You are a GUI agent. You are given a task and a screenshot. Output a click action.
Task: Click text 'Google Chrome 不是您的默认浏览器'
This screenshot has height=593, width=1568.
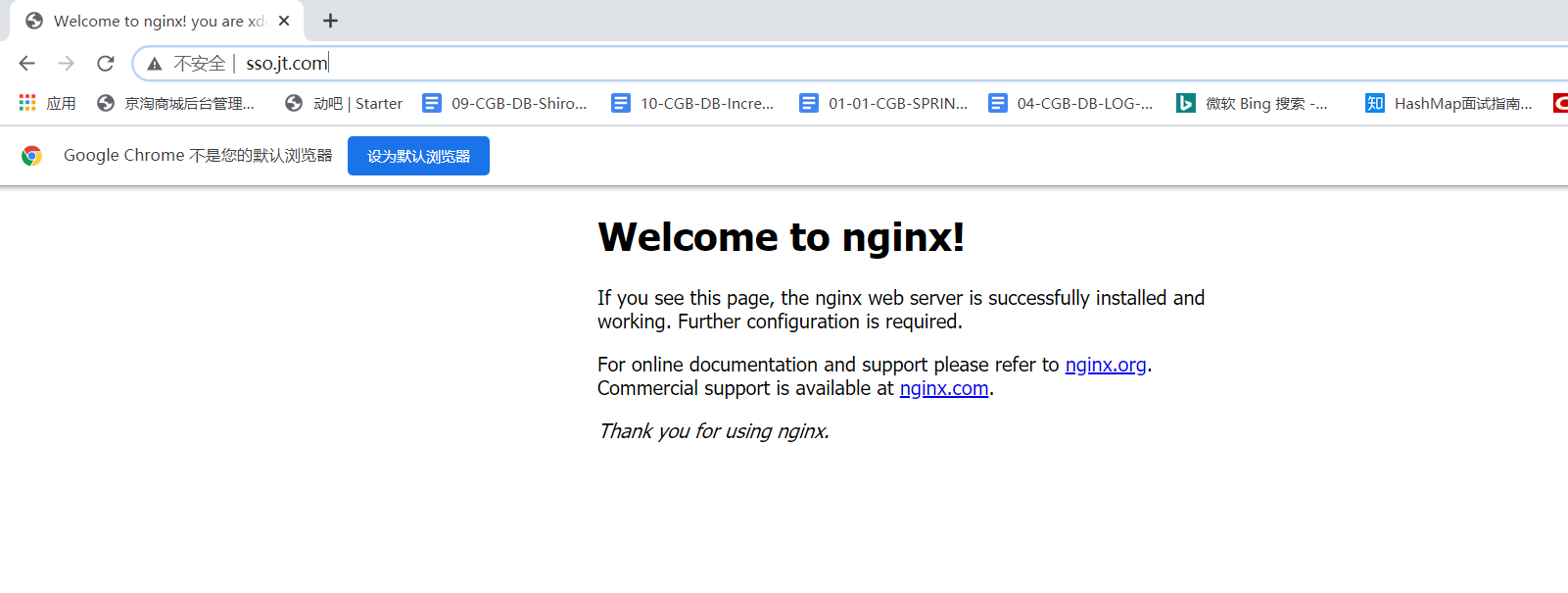coord(198,156)
